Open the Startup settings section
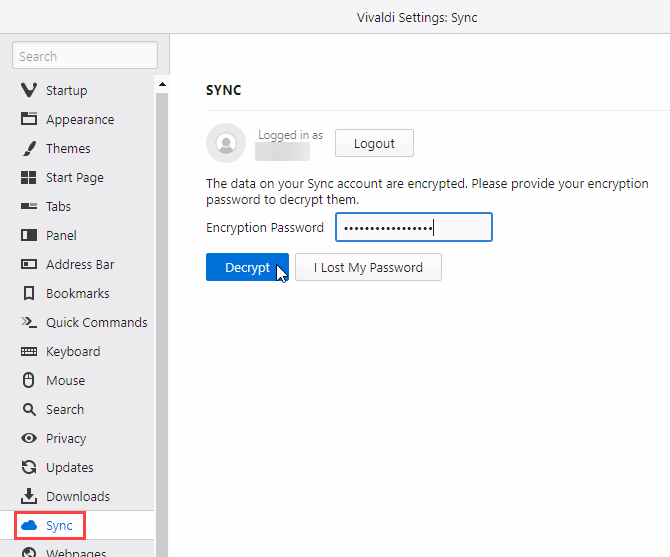The image size is (670, 557). click(77, 90)
